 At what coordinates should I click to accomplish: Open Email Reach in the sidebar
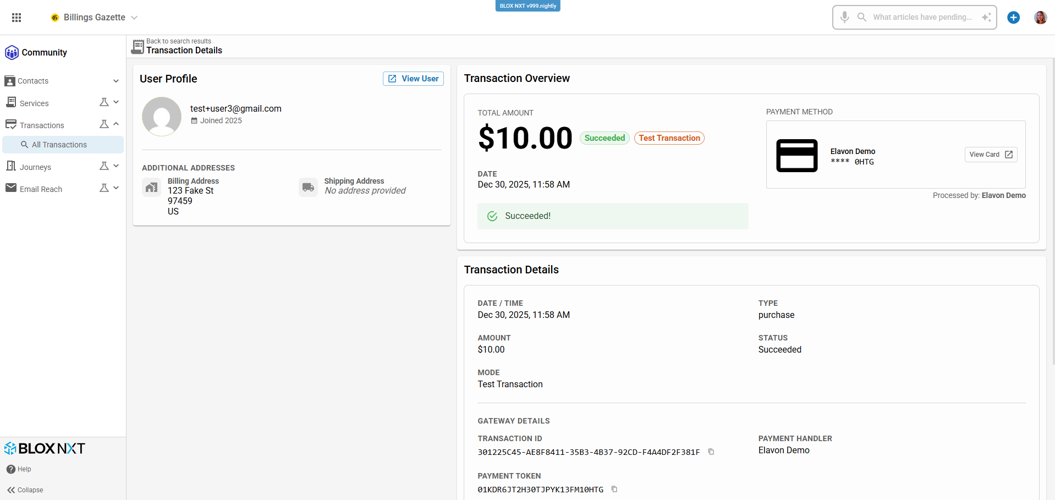click(x=41, y=189)
